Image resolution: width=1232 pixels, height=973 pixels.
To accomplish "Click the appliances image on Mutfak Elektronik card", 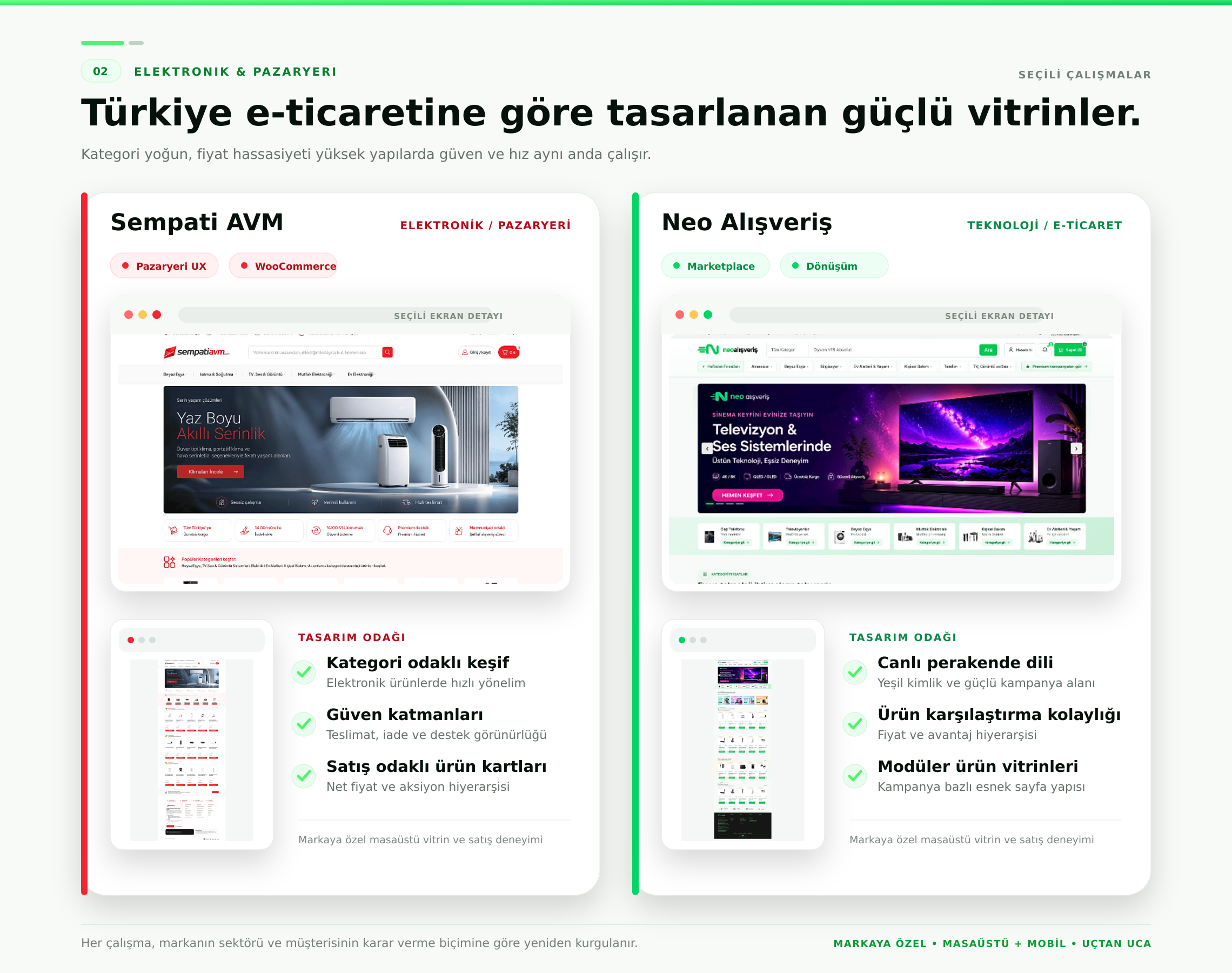I will [x=905, y=536].
